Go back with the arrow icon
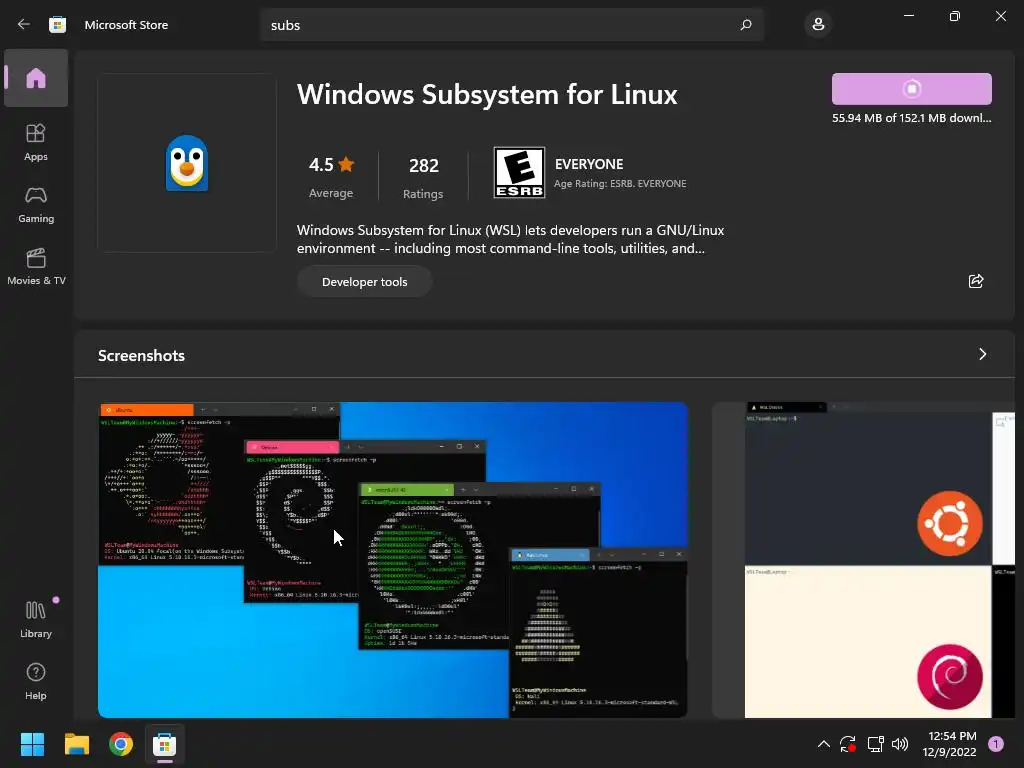Screen dimensions: 1024x768 [x=24, y=24]
